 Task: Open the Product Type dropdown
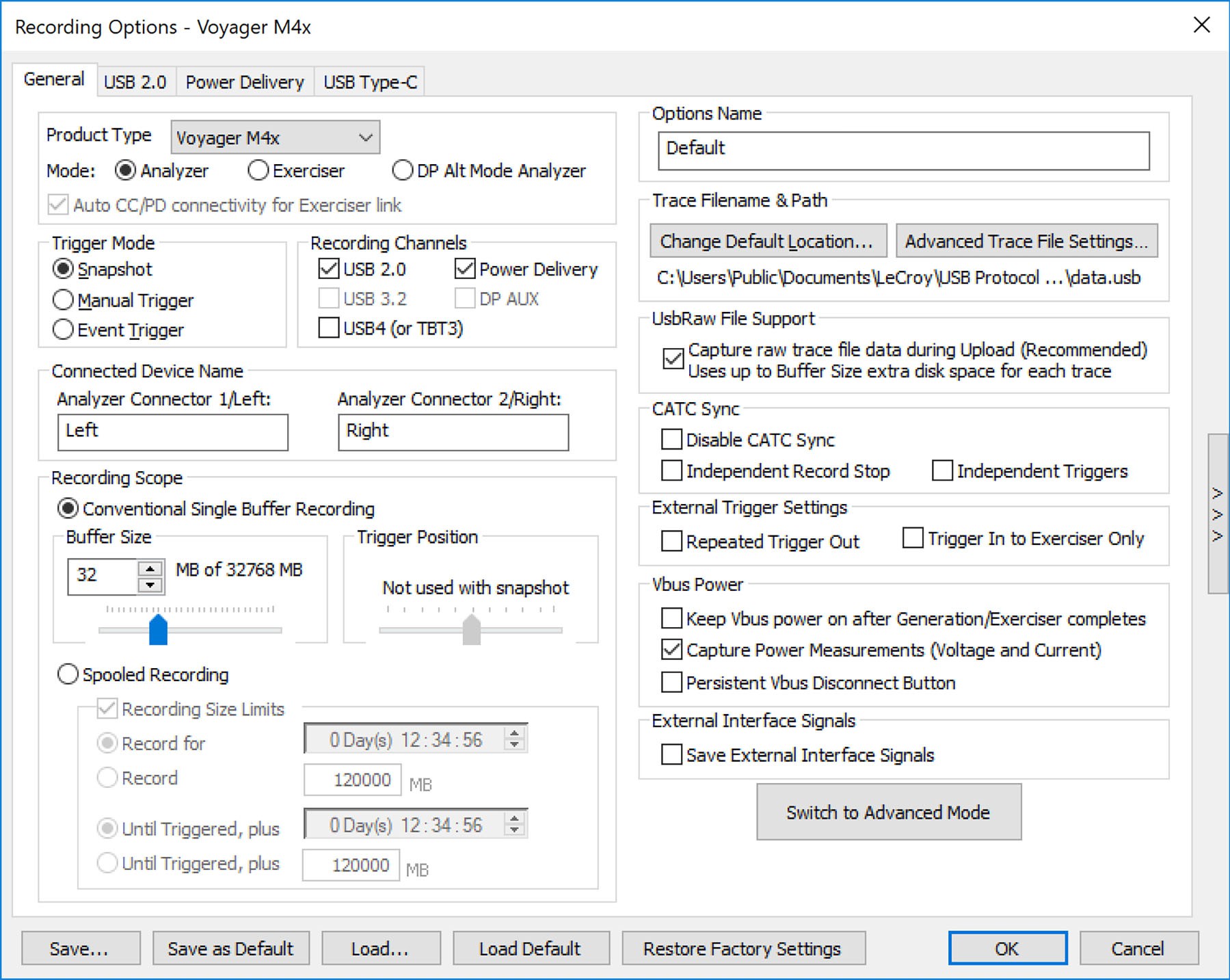(276, 137)
